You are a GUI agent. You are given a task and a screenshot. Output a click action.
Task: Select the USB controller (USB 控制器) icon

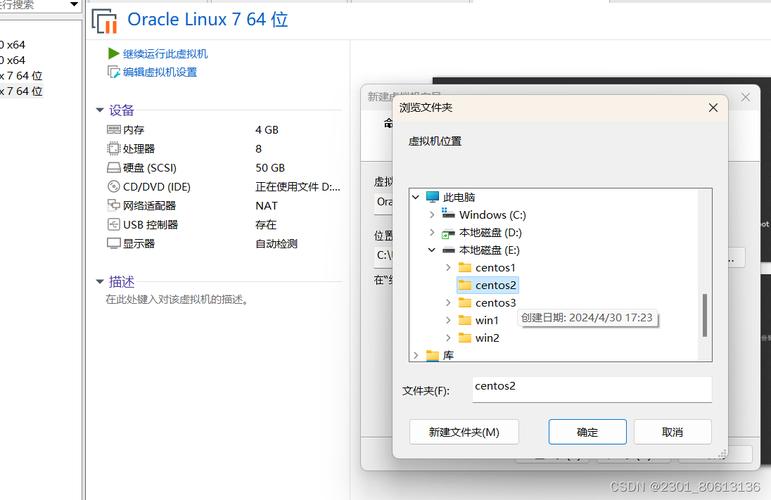point(114,225)
